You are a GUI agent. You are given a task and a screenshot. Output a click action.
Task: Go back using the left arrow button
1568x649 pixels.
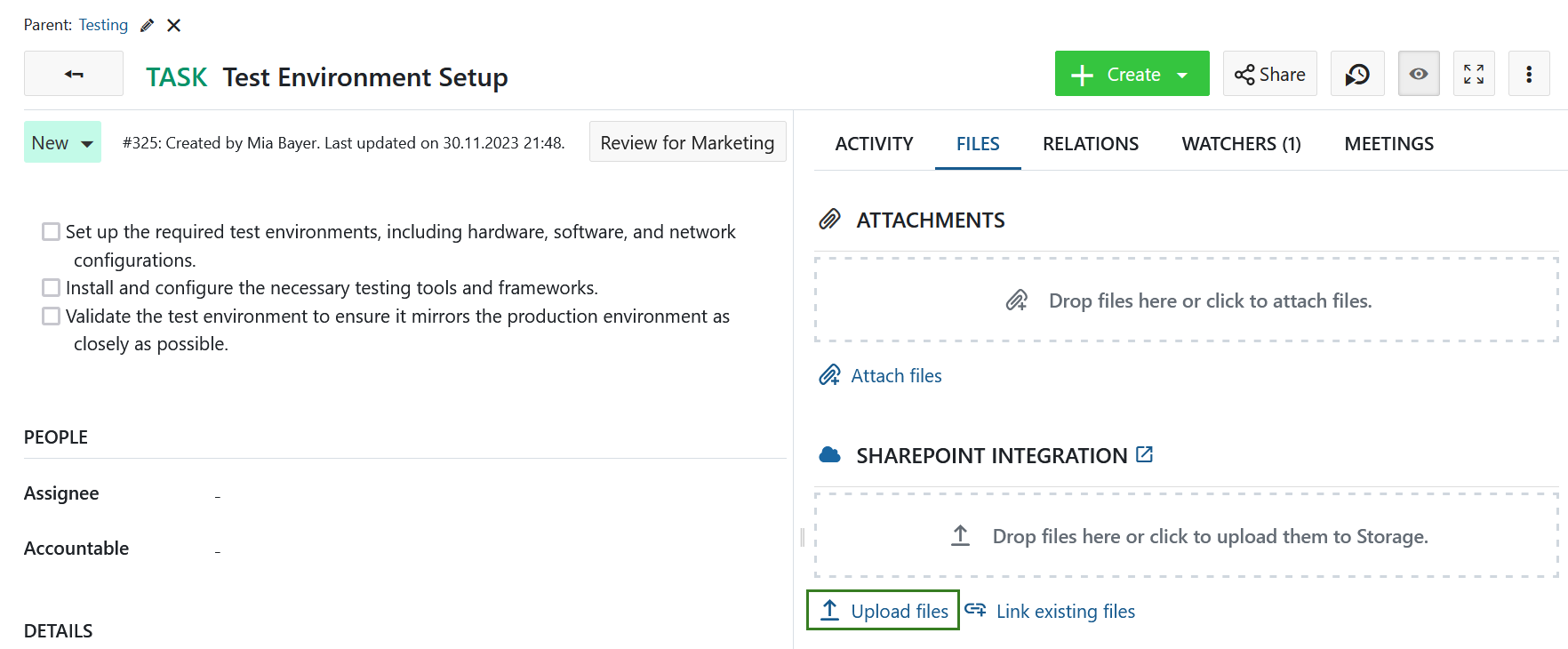click(x=74, y=74)
